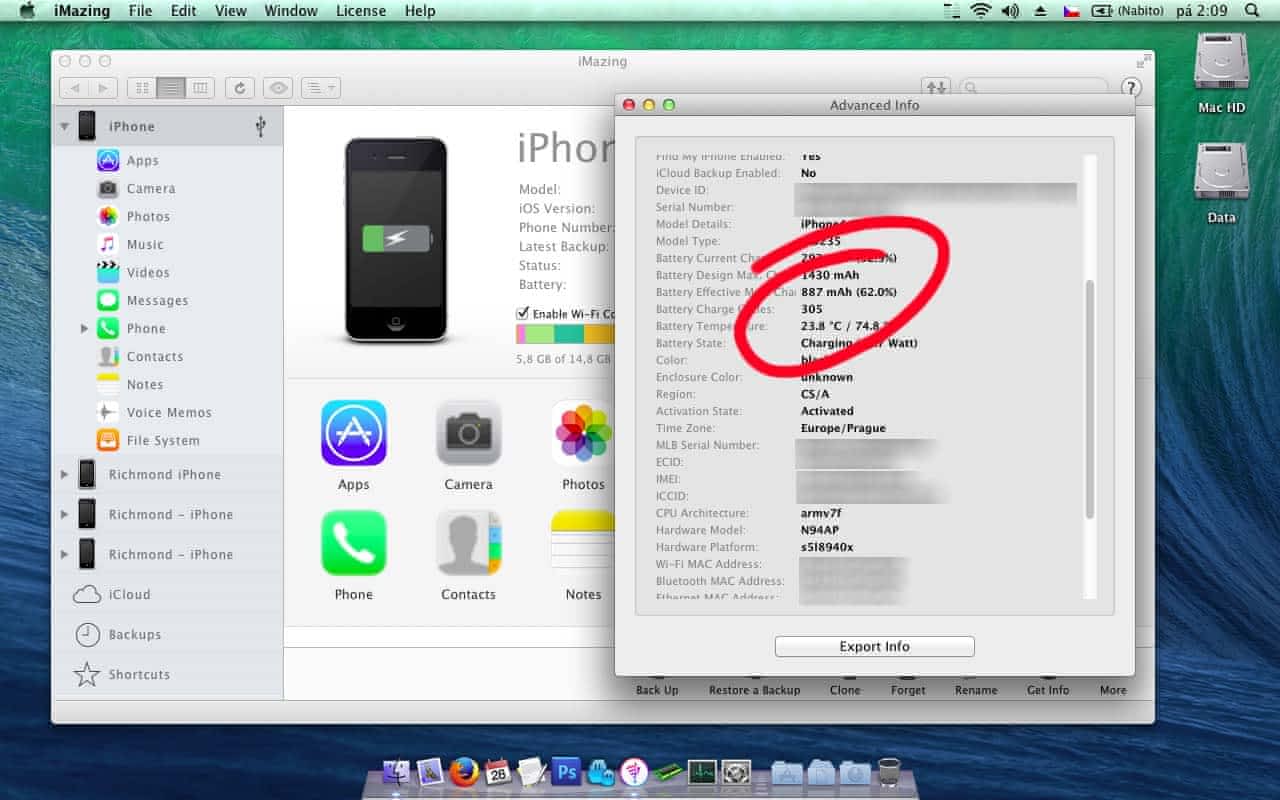This screenshot has height=800, width=1280.
Task: Select Camera in the sidebar list
Action: click(x=150, y=188)
